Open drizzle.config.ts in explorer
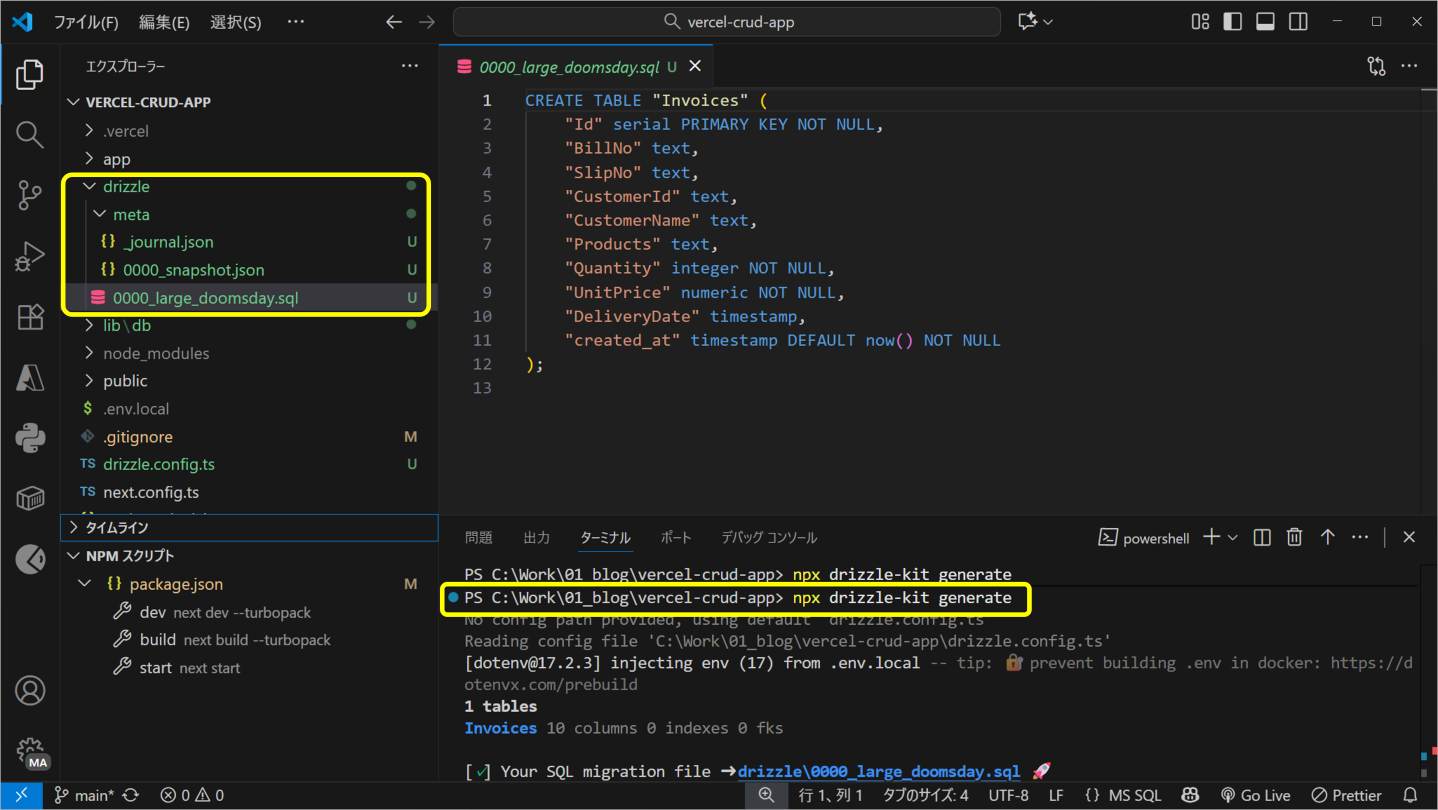 [x=158, y=464]
